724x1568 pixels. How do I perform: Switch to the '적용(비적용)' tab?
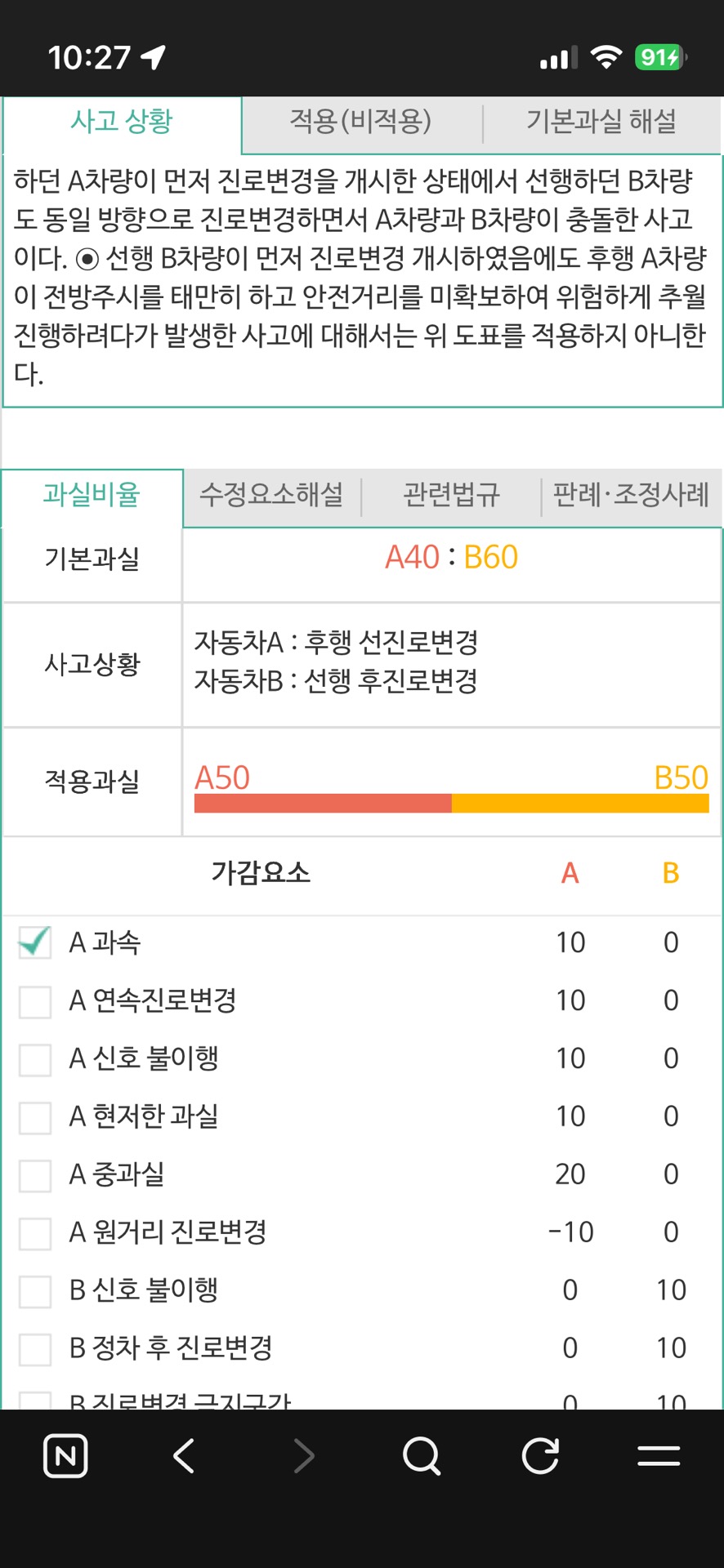click(360, 122)
